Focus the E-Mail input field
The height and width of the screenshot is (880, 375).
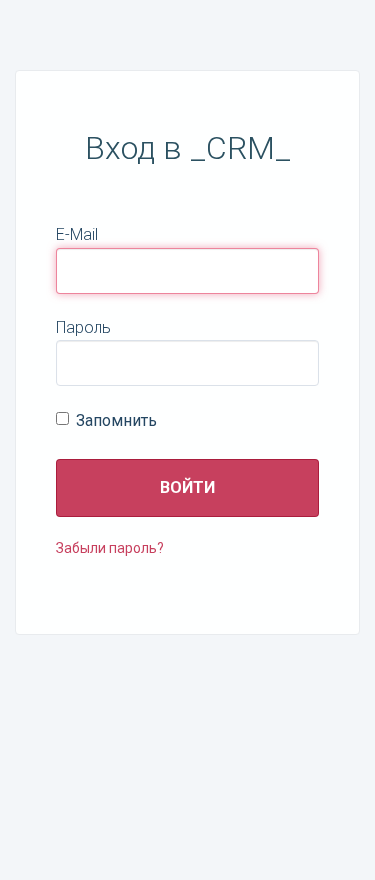point(188,271)
